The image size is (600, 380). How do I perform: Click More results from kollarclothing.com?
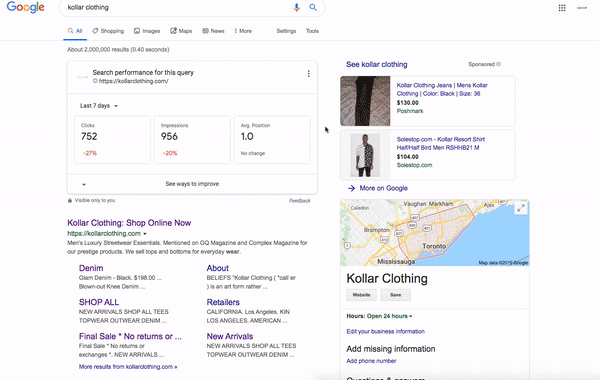[128, 367]
